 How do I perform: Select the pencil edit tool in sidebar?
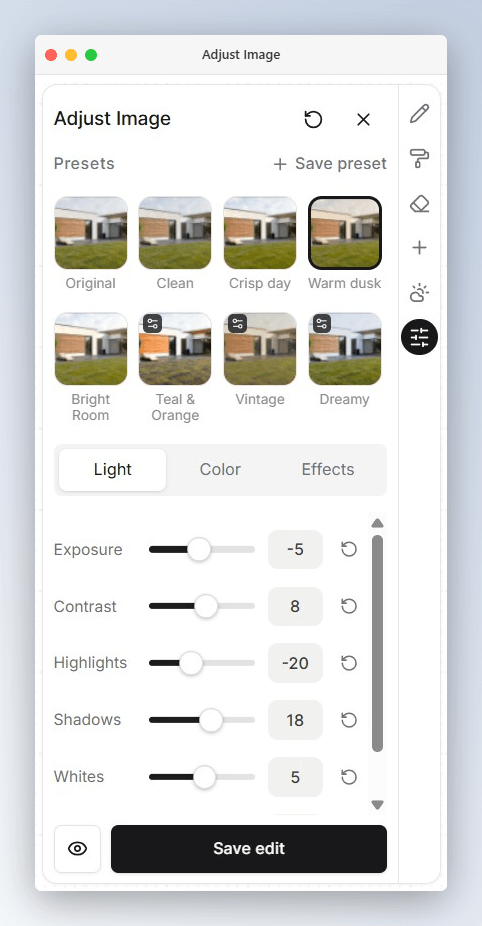point(419,113)
